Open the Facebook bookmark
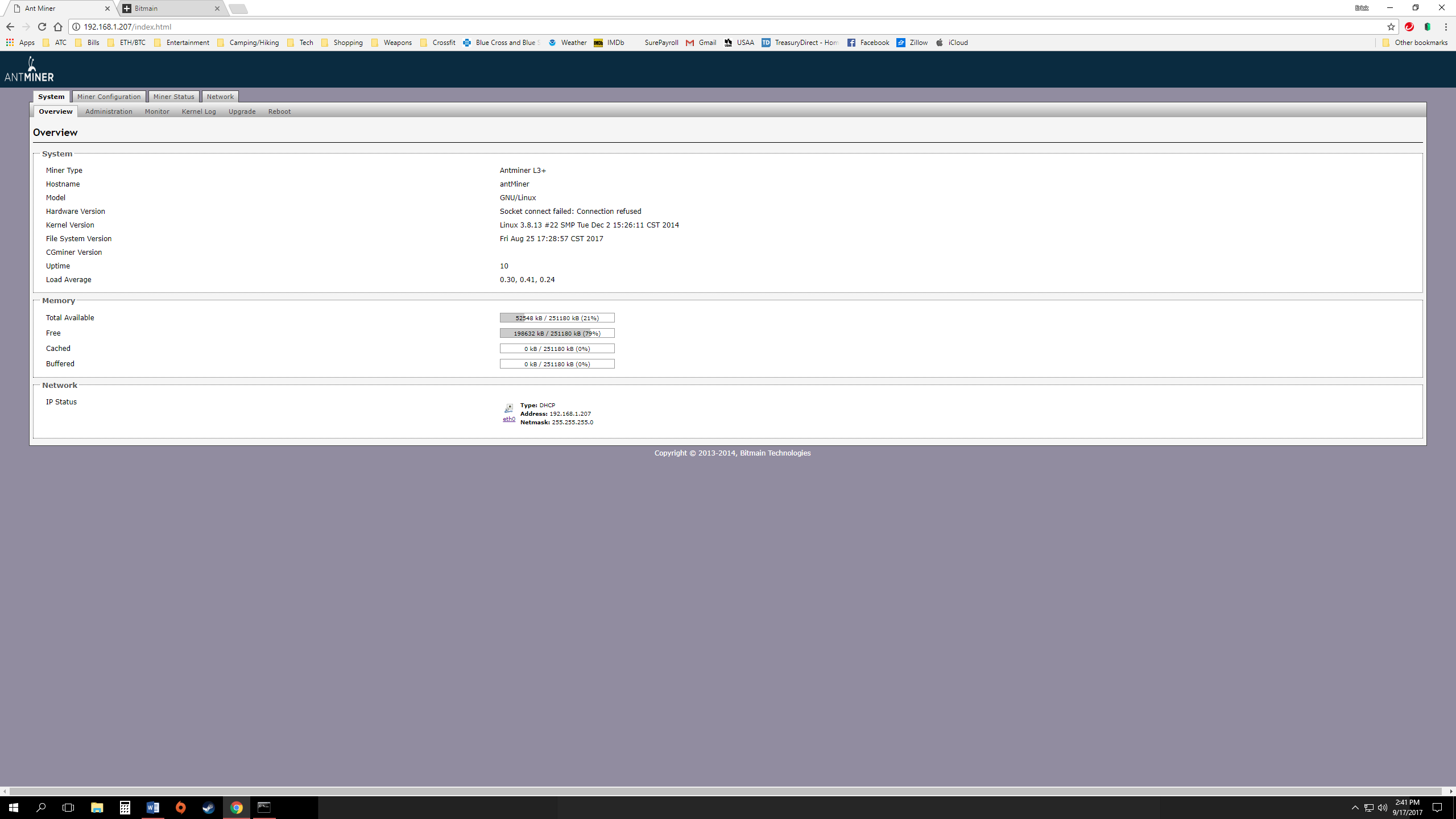This screenshot has width=1456, height=819. [x=868, y=43]
